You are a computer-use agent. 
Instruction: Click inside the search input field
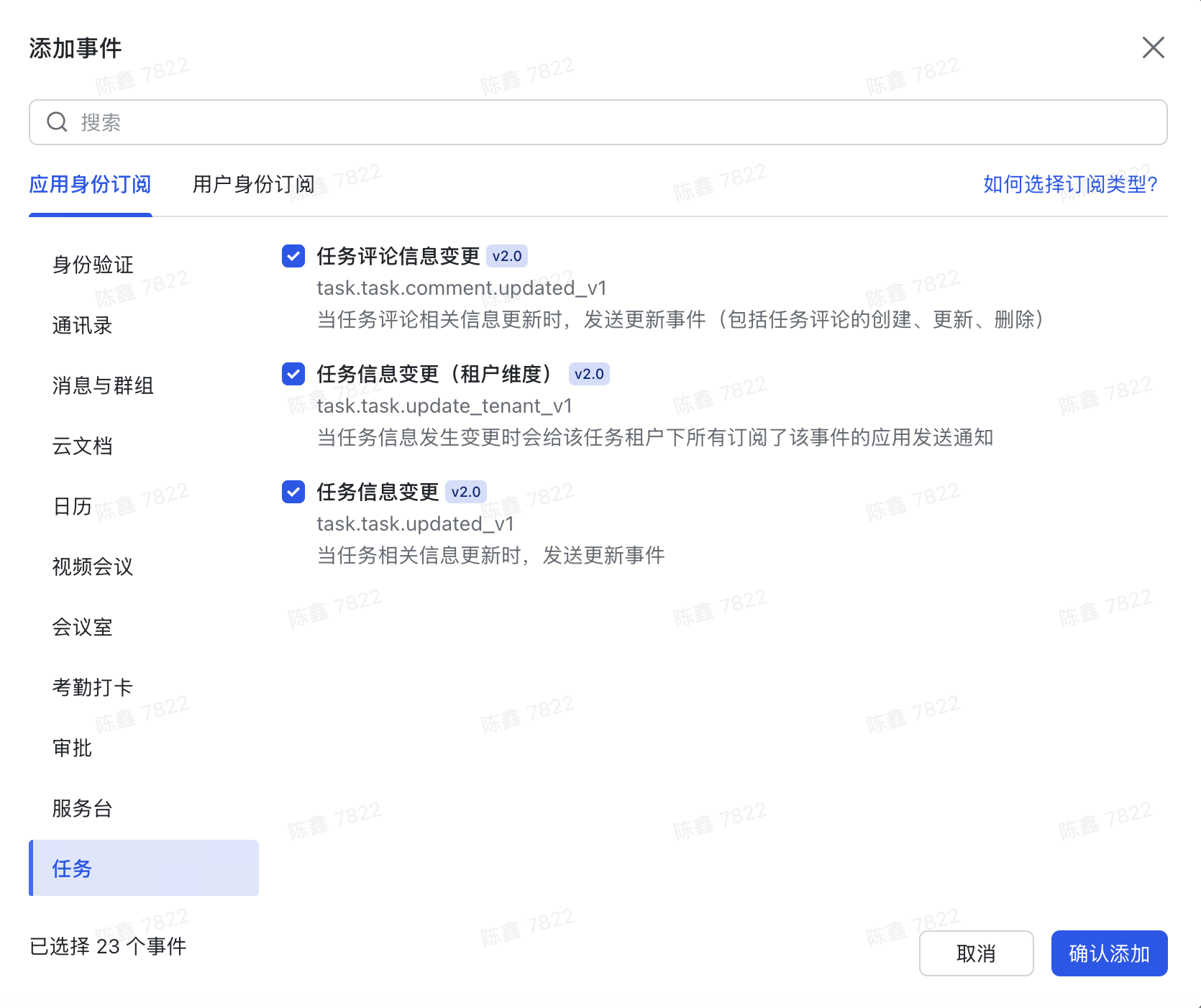pos(431,122)
